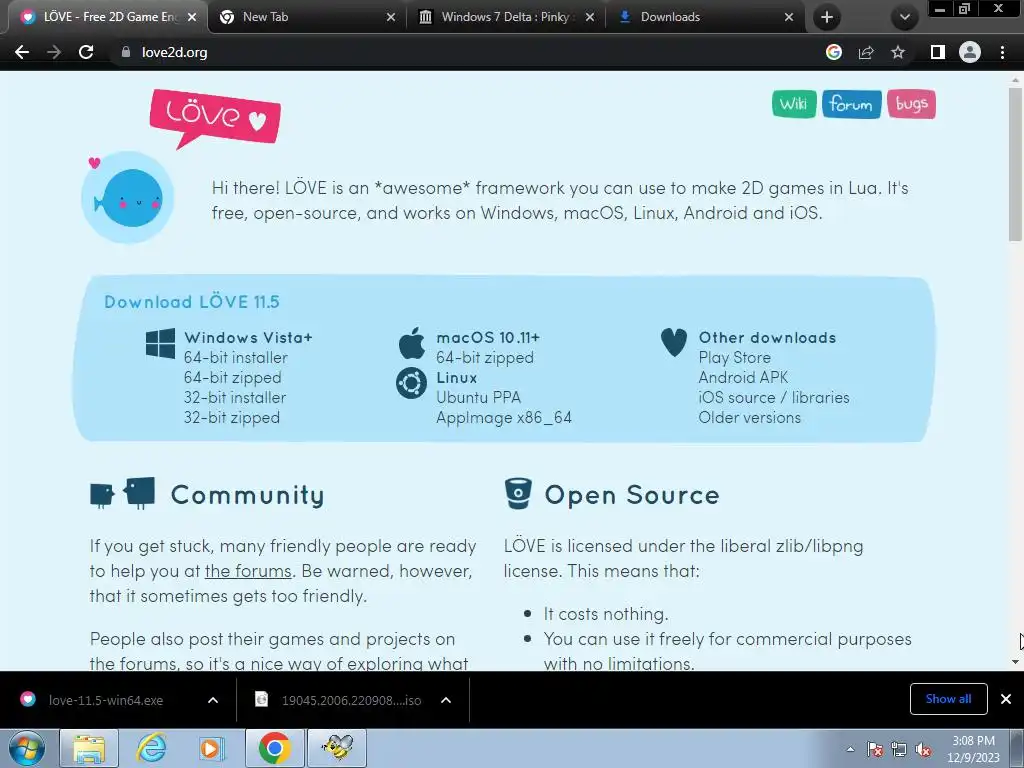The height and width of the screenshot is (768, 1024).
Task: Click the page vertical scrollbar thumb
Action: [x=1015, y=165]
